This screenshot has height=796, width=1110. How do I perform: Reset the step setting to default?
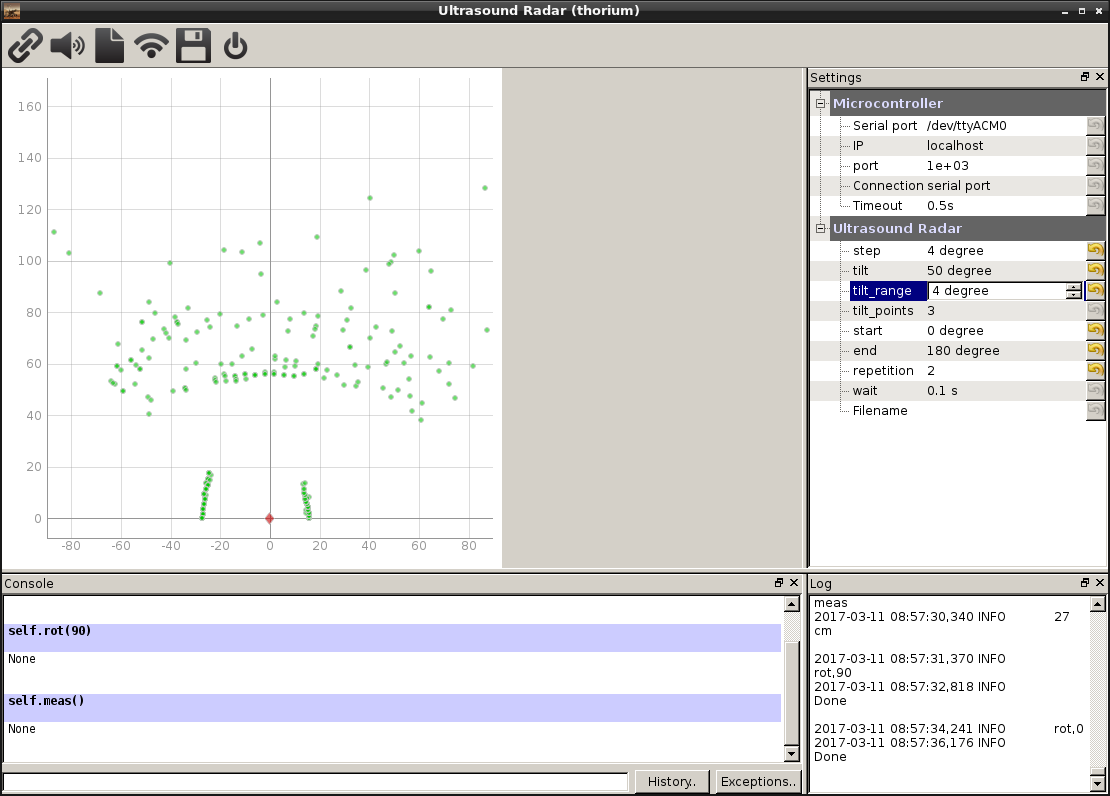point(1096,251)
